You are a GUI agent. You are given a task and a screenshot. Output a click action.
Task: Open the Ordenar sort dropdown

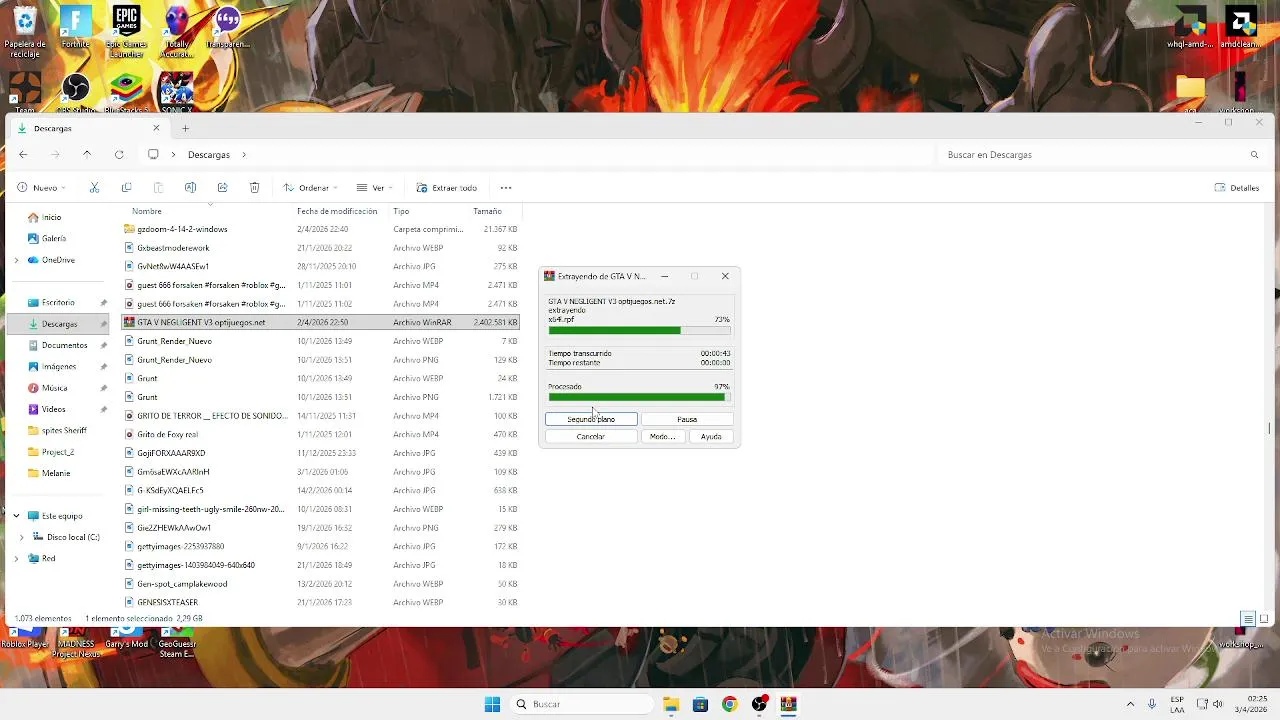310,187
